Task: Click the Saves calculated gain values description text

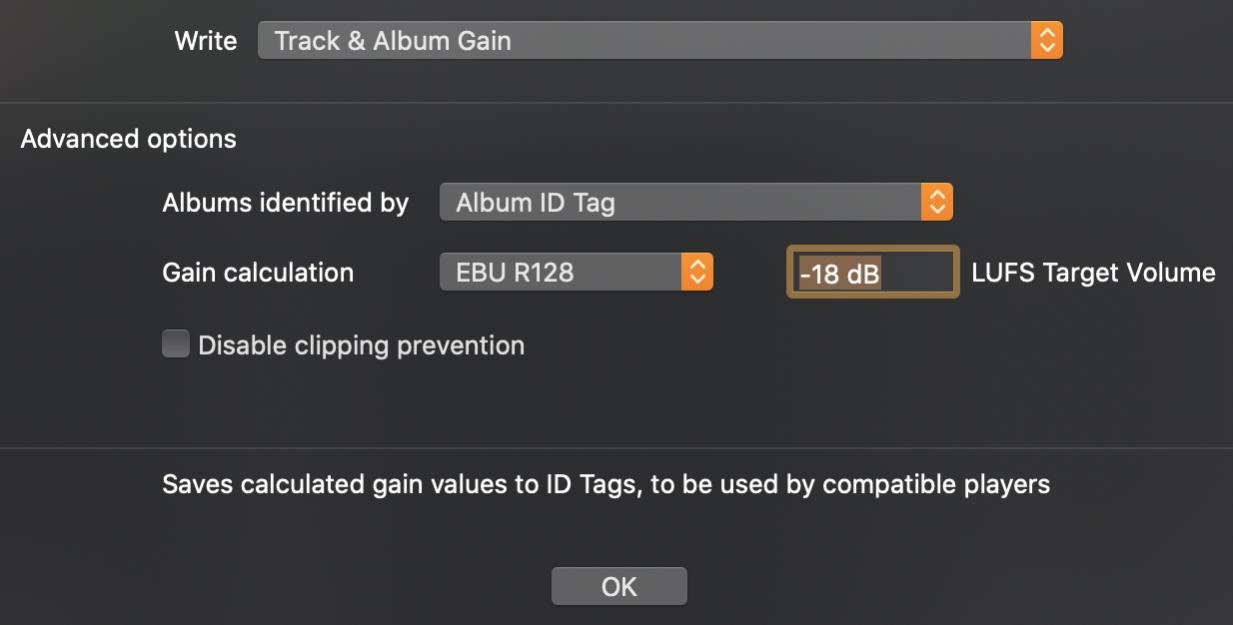Action: pyautogui.click(x=606, y=485)
